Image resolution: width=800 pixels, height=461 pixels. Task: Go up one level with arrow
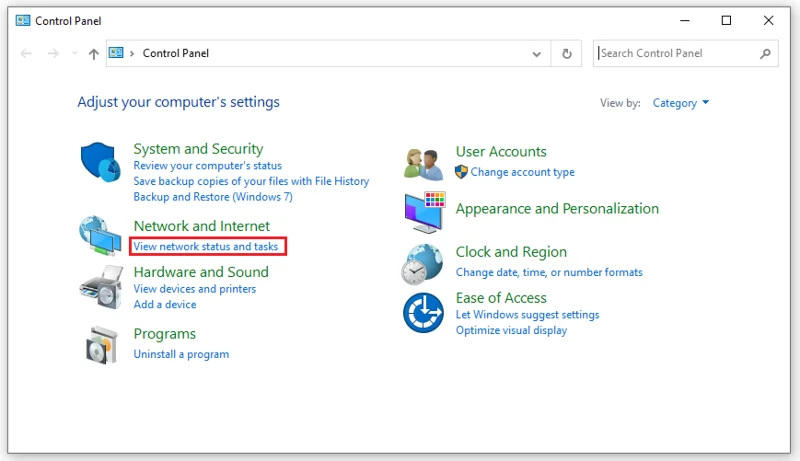coord(93,54)
